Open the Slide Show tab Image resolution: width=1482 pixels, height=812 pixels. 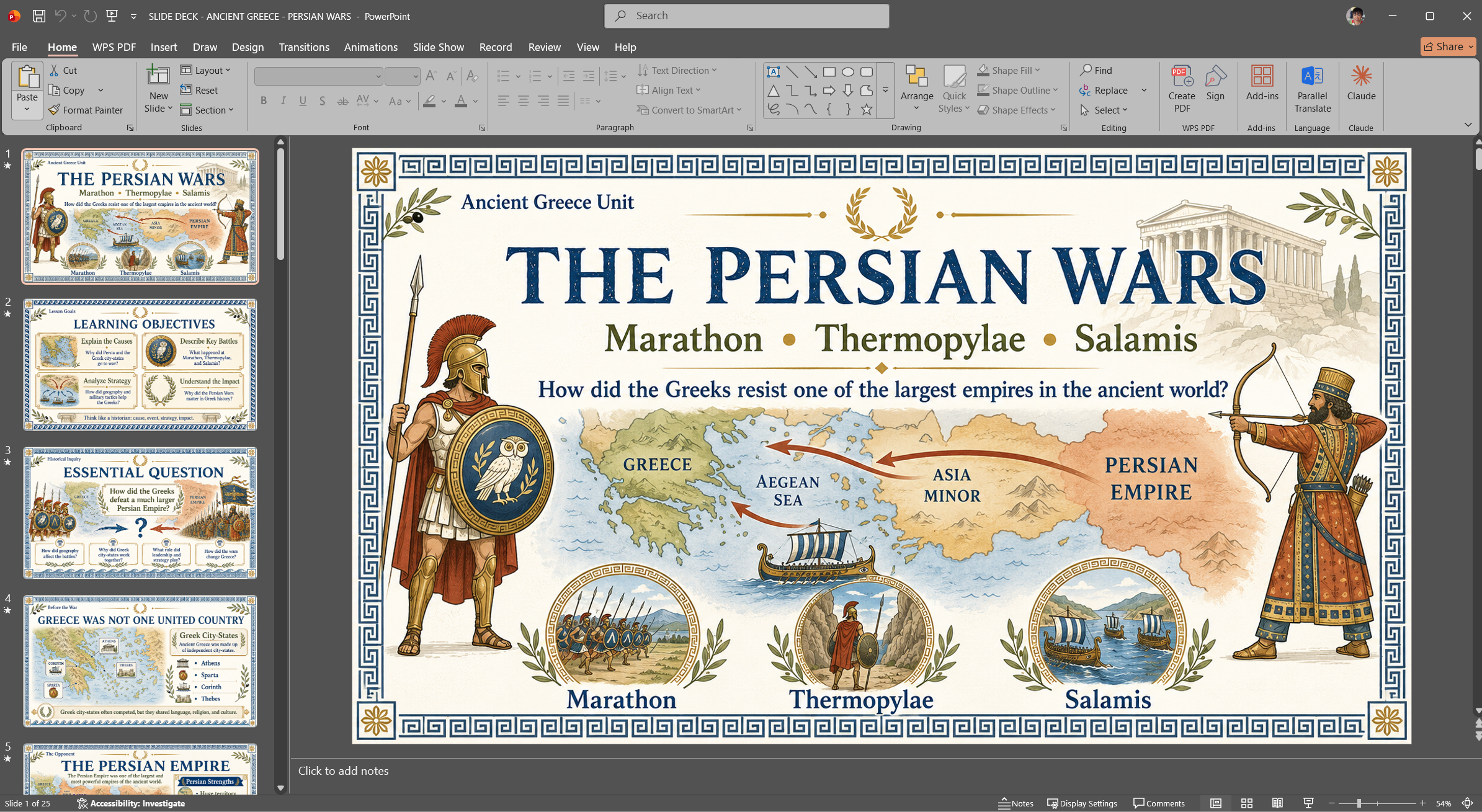pyautogui.click(x=439, y=47)
